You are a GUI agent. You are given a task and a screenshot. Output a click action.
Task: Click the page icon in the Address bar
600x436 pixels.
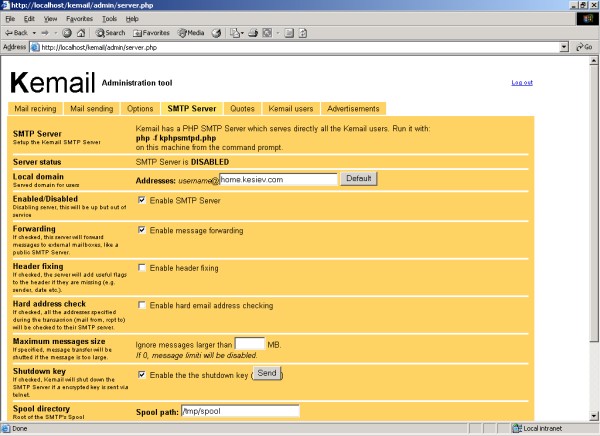35,47
